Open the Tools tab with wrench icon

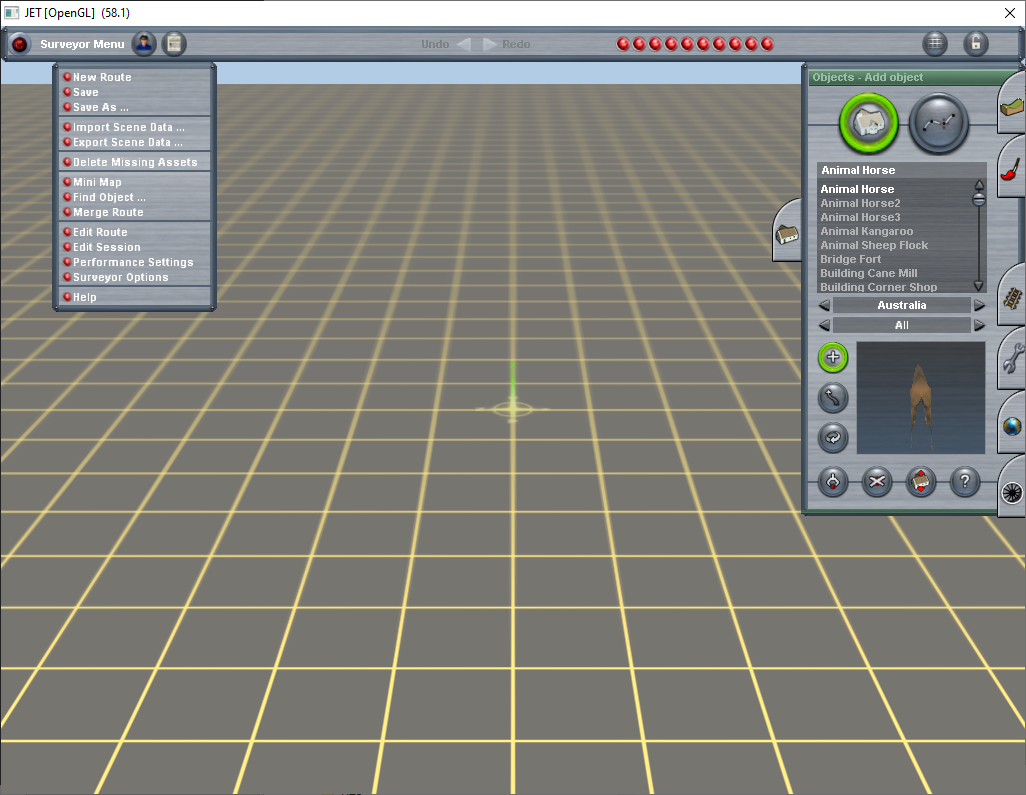(x=1012, y=359)
